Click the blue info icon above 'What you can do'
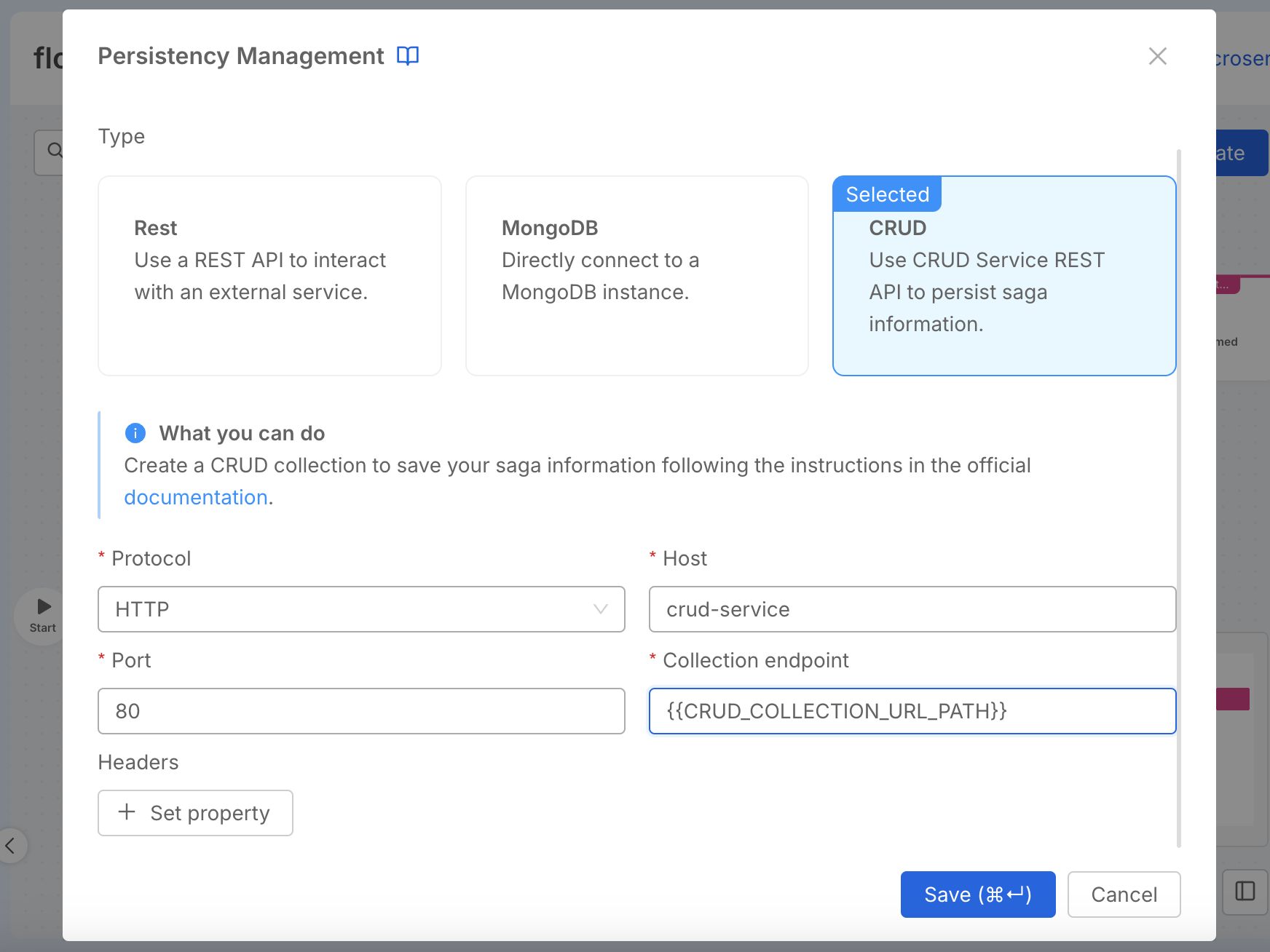The width and height of the screenshot is (1270, 952). 135,433
